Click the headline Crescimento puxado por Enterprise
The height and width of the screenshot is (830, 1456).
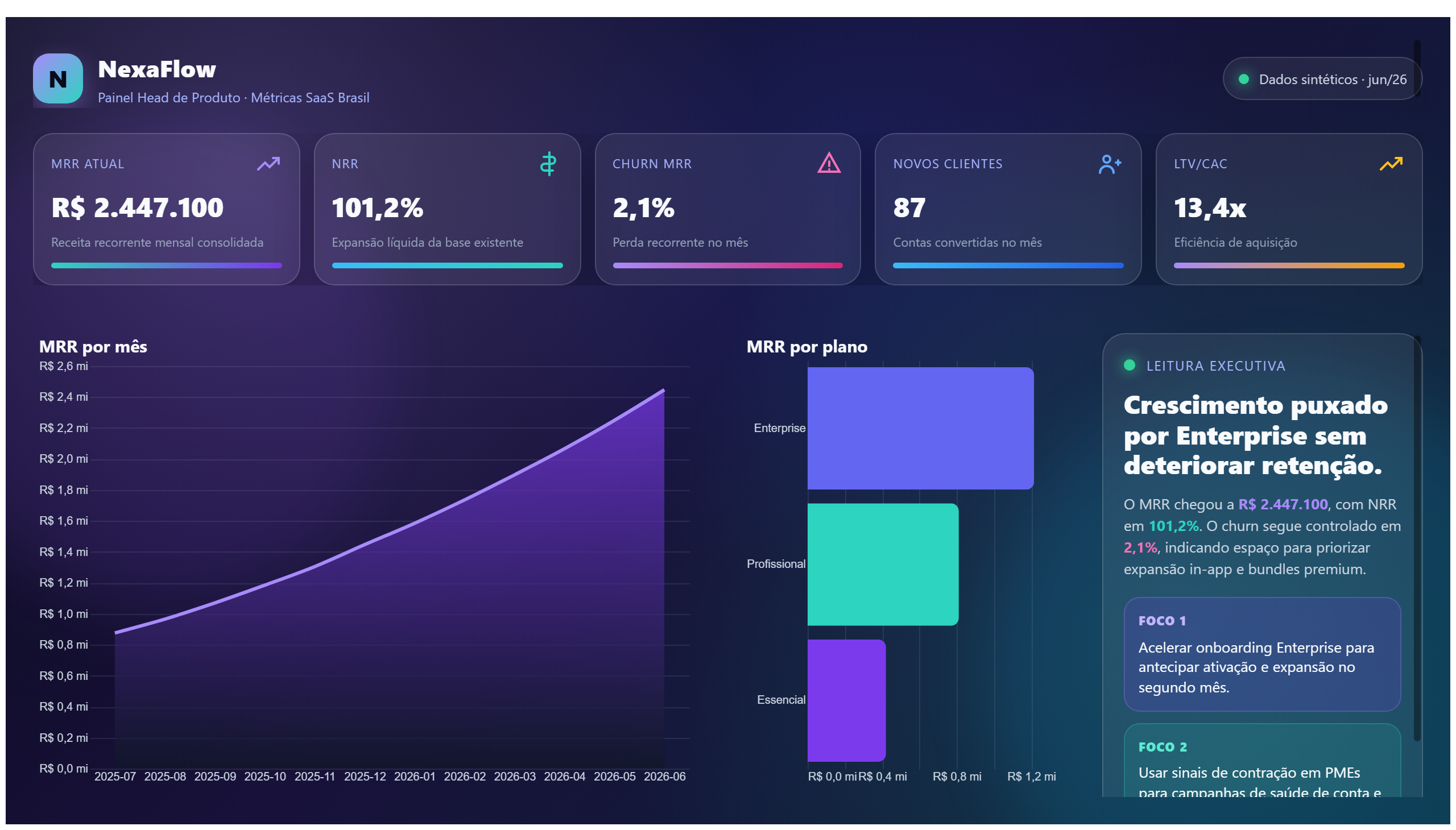click(1255, 435)
